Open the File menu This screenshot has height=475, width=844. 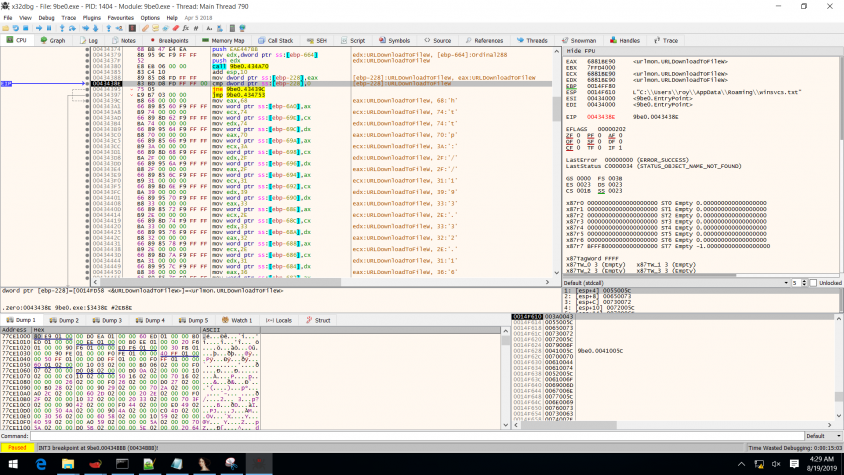pyautogui.click(x=8, y=18)
